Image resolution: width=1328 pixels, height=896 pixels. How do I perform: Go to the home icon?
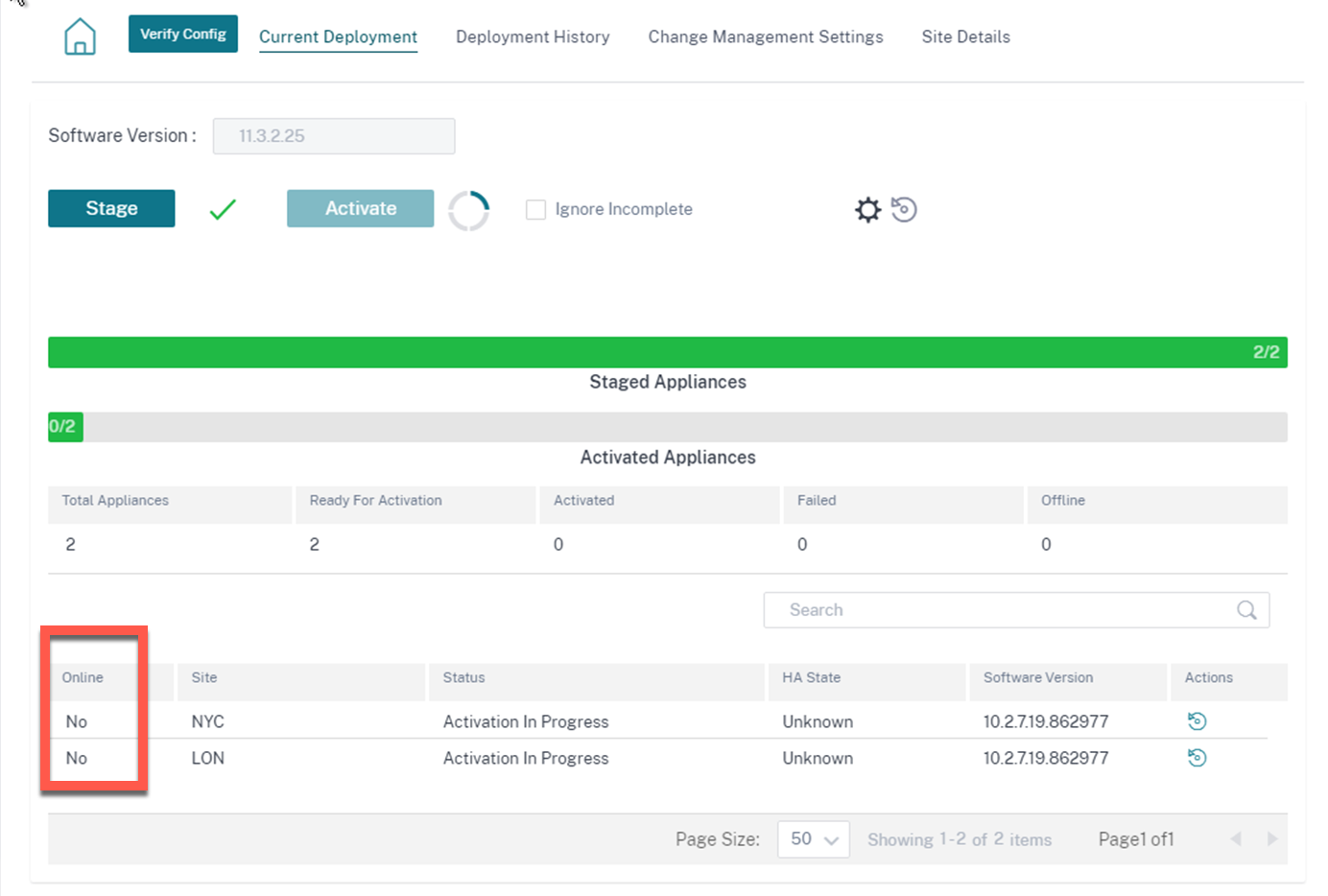click(x=80, y=36)
